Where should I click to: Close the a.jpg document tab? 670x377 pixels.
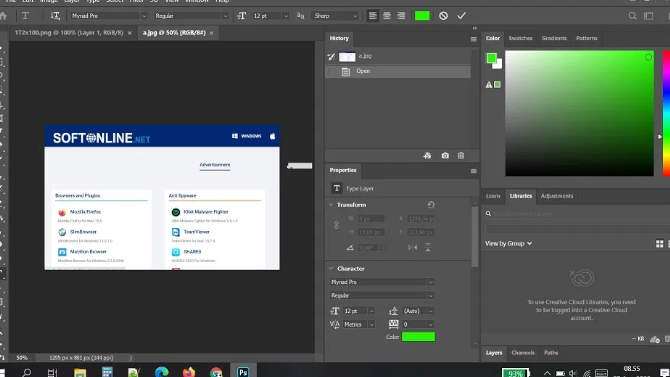tap(212, 33)
